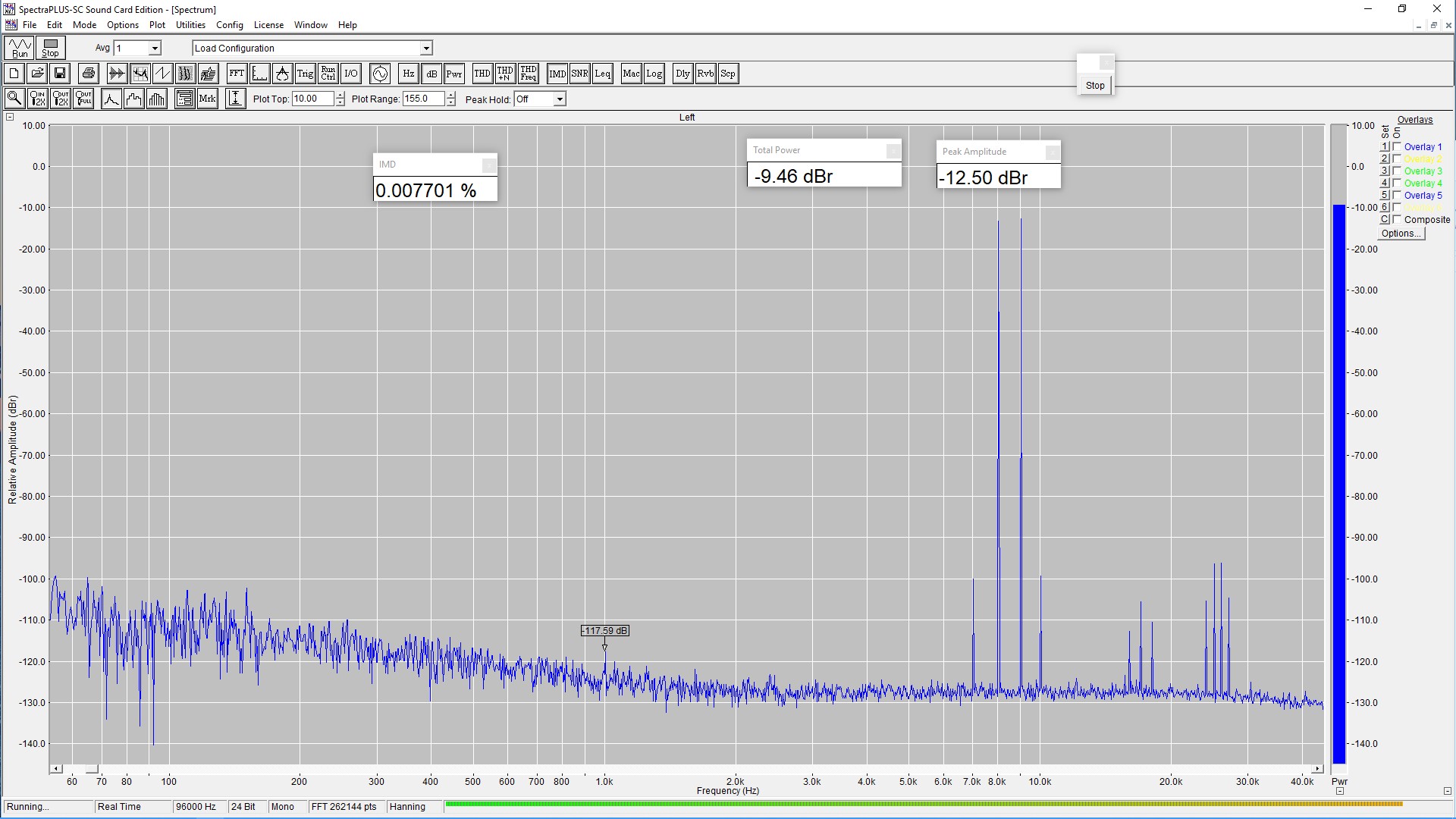Screen dimensions: 1456x819
Task: Open the Dly delay finder utility
Action: coord(682,74)
